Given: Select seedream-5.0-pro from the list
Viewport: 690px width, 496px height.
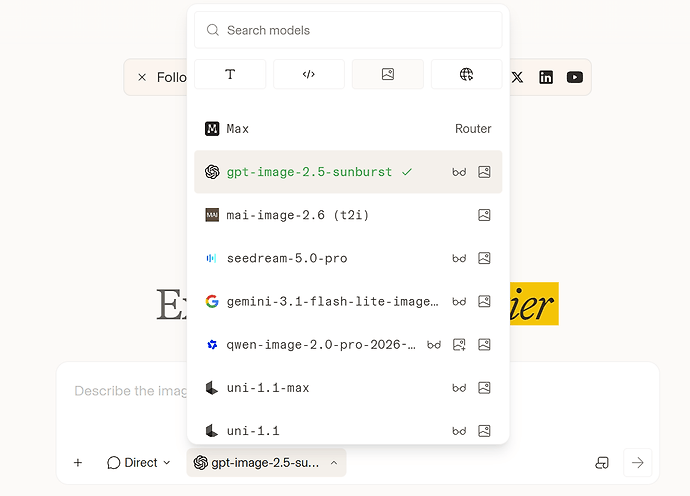Looking at the screenshot, I should point(348,258).
